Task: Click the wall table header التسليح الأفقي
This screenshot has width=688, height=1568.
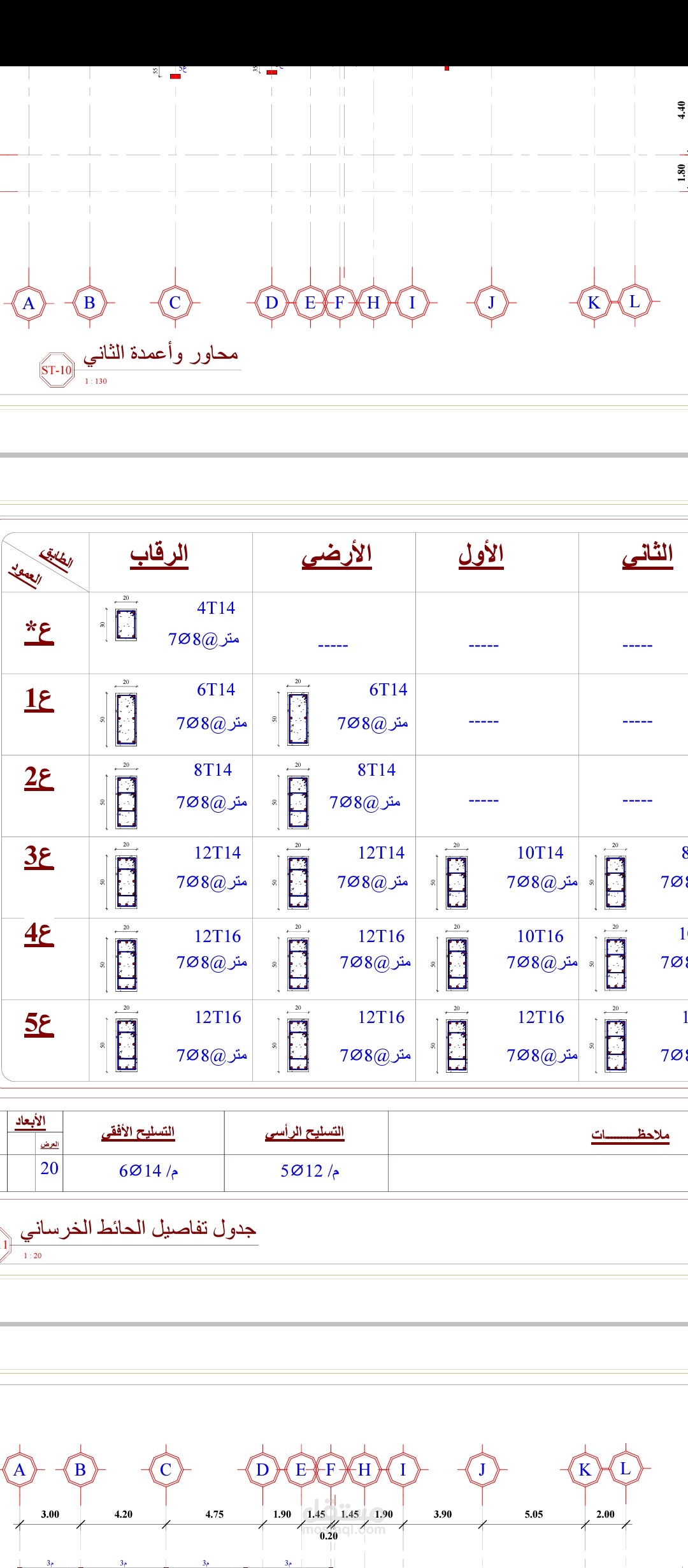Action: point(138,1132)
